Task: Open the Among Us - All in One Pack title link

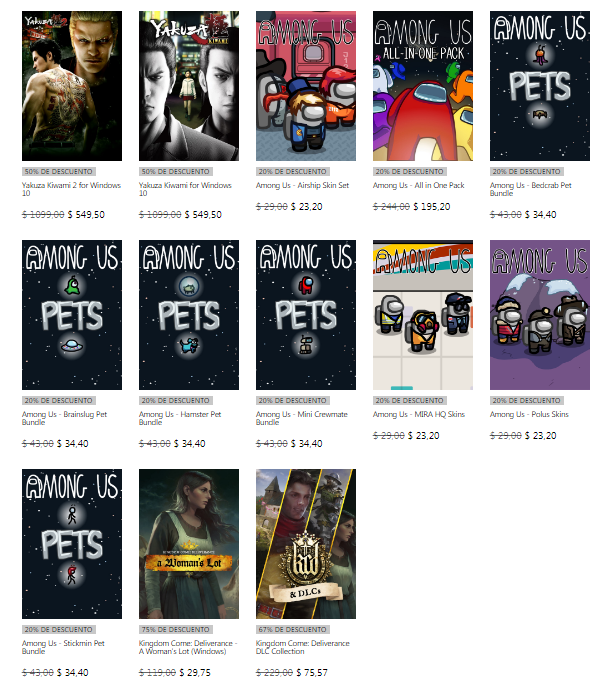Action: click(419, 185)
